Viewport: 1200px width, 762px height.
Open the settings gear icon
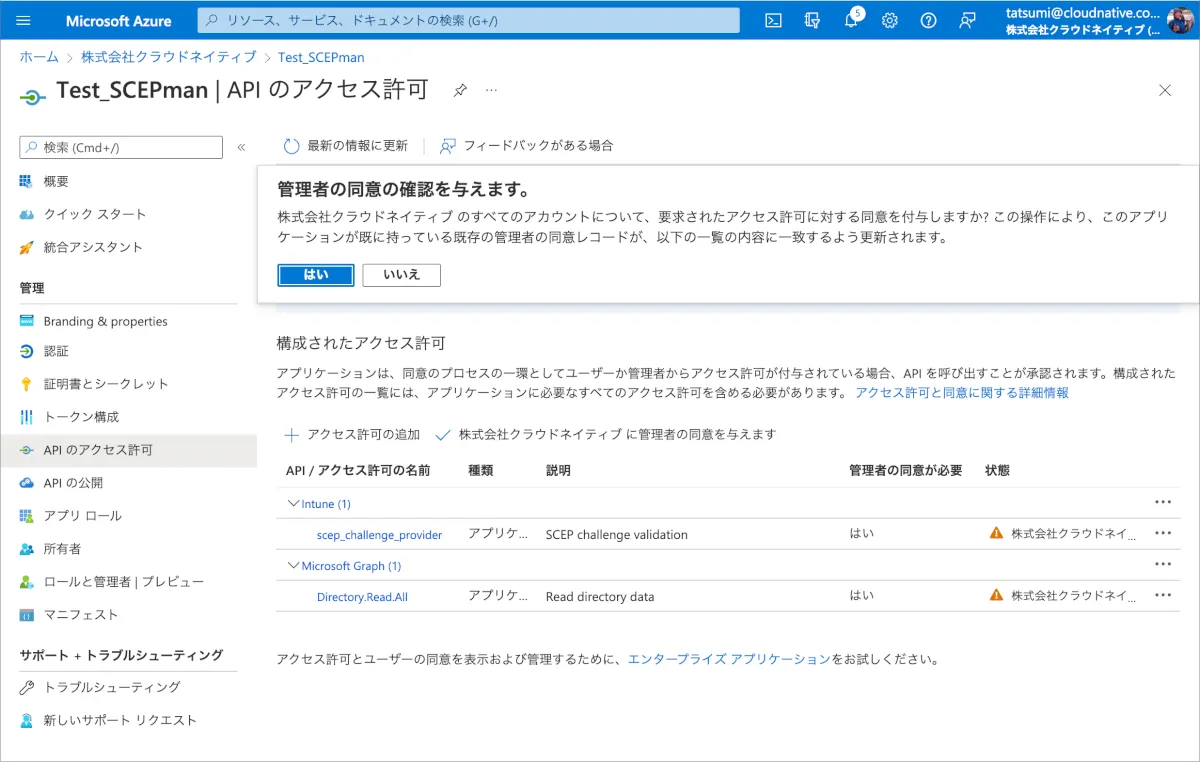click(x=889, y=20)
